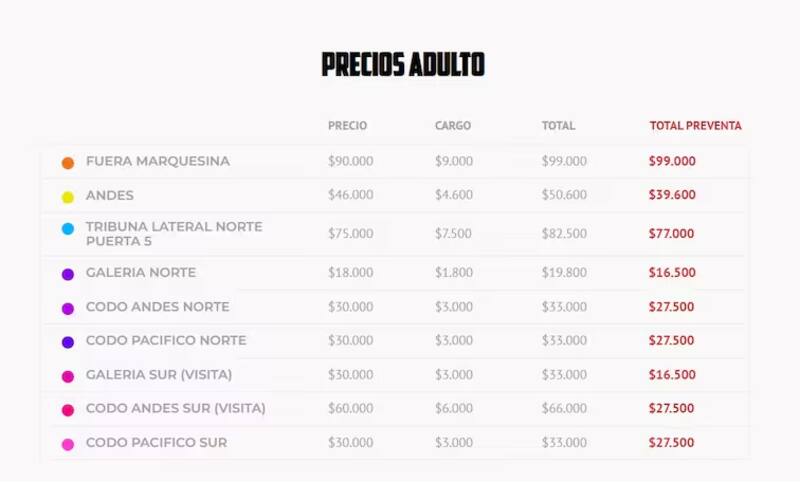800x483 pixels.
Task: Select the blue dot for Tribuna Lateral Norte
Action: [68, 229]
